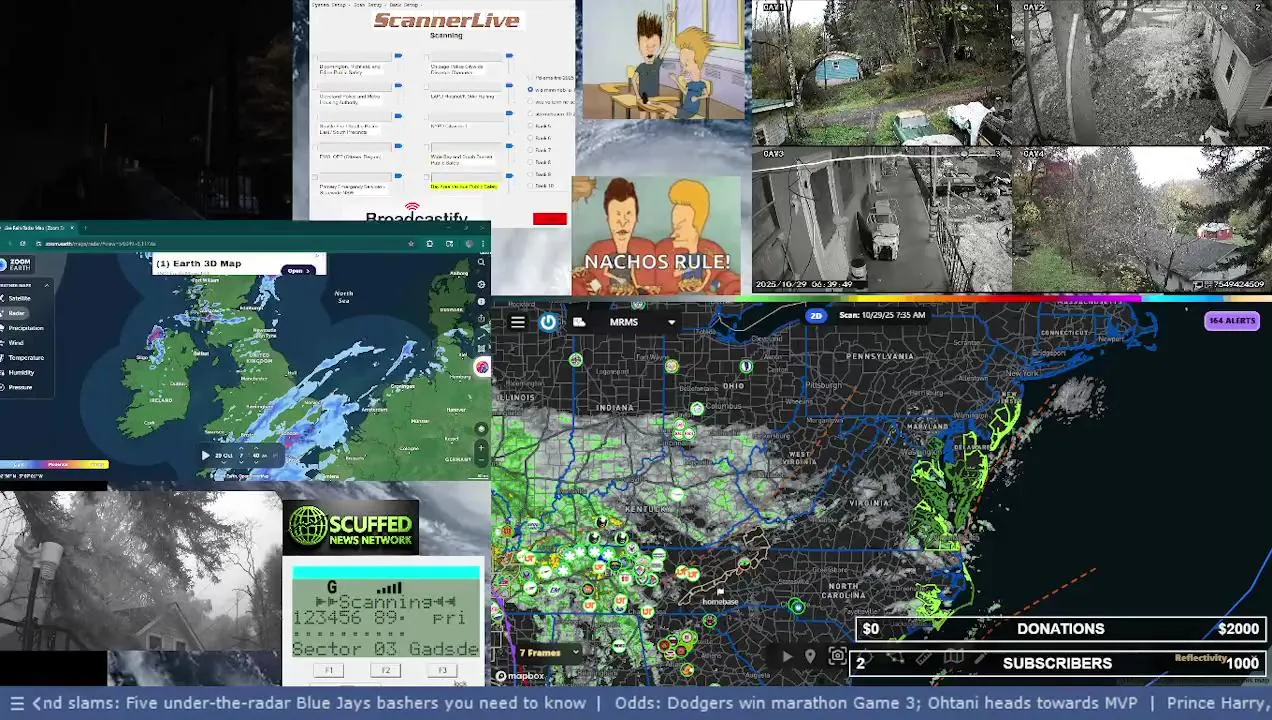Play the radar loop on the MRMS map
The height and width of the screenshot is (720, 1272).
[787, 656]
